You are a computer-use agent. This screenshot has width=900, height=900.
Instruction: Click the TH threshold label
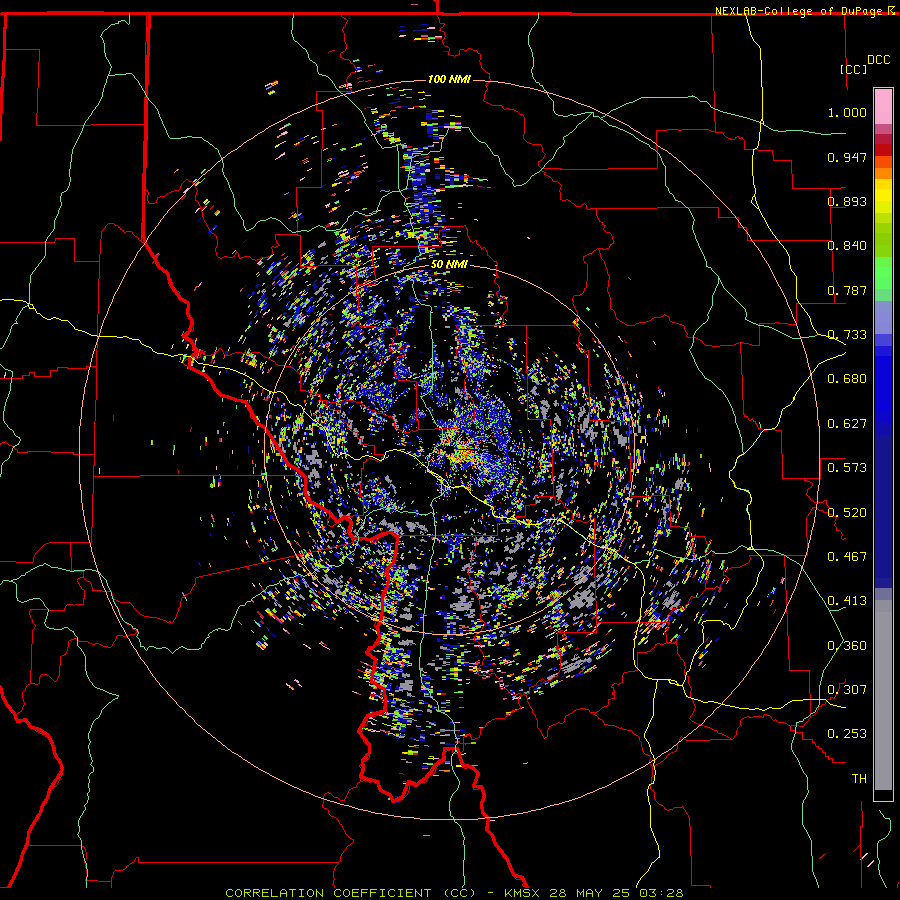(x=859, y=779)
